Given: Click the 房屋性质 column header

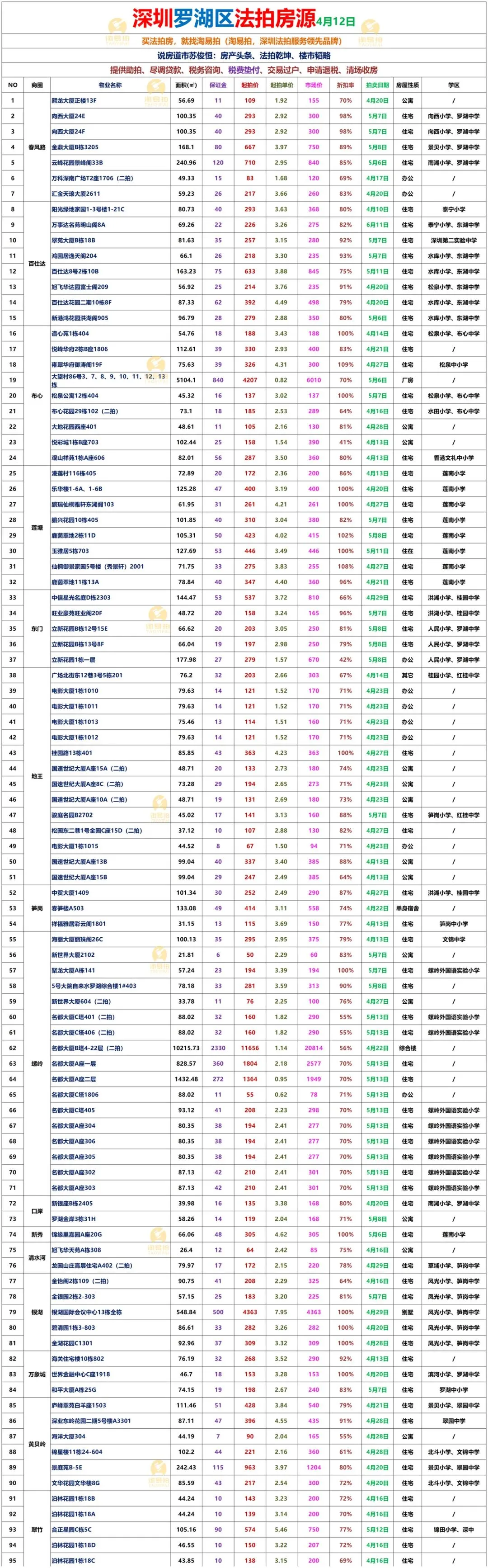Looking at the screenshot, I should (407, 85).
